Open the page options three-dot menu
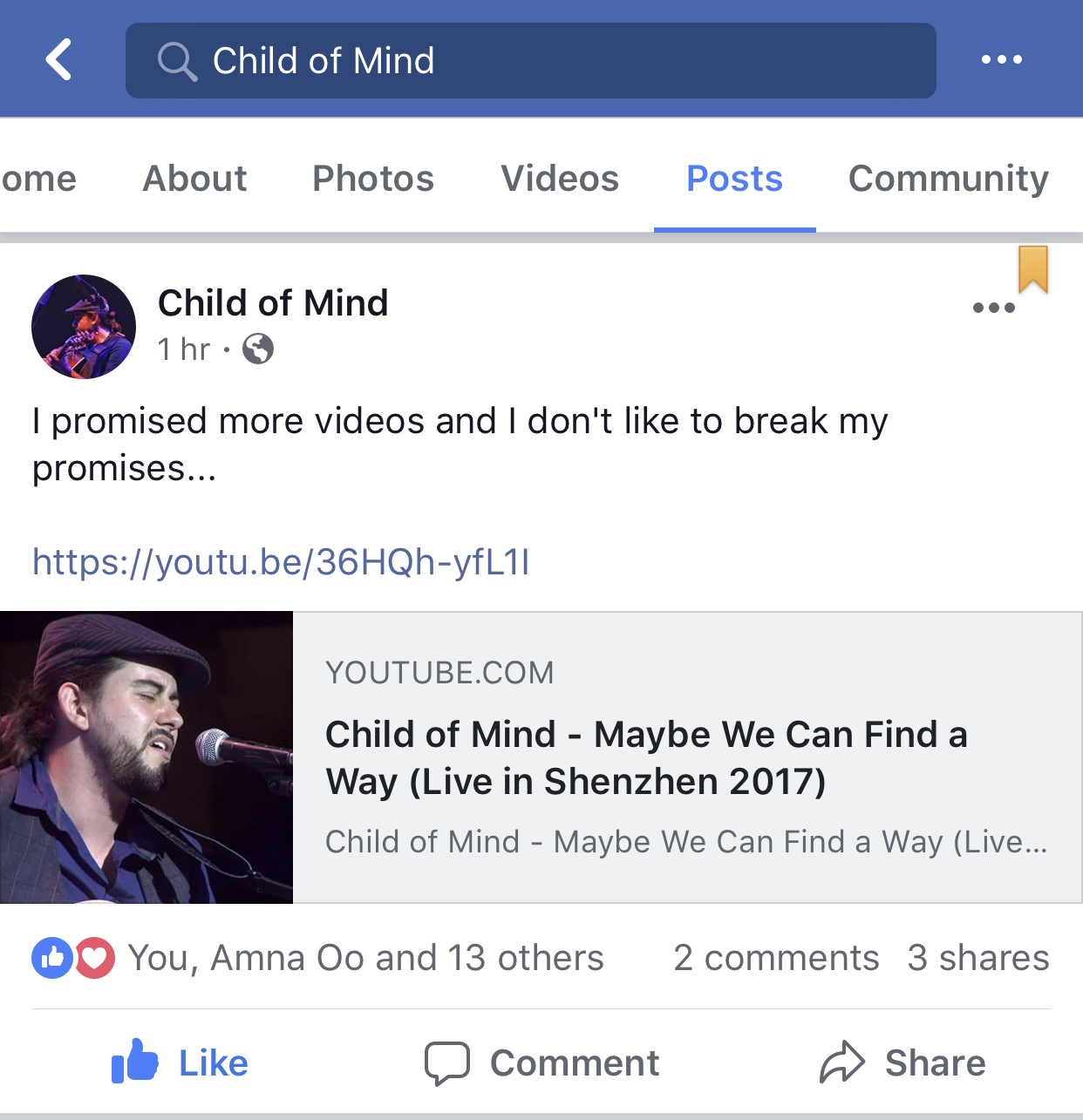Image resolution: width=1083 pixels, height=1120 pixels. point(1001,60)
